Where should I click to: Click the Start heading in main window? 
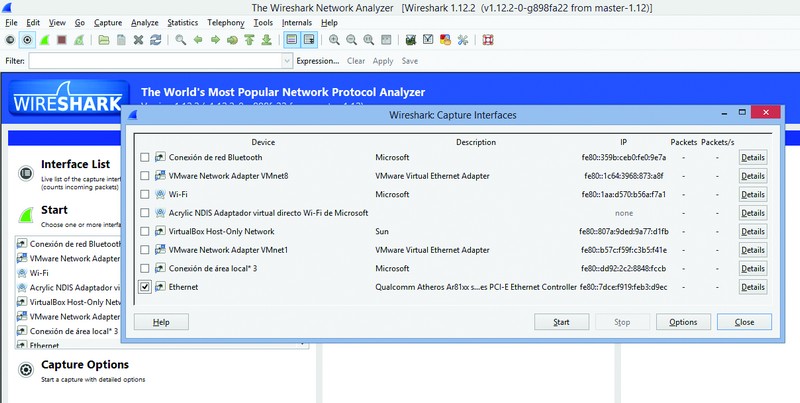pos(54,210)
